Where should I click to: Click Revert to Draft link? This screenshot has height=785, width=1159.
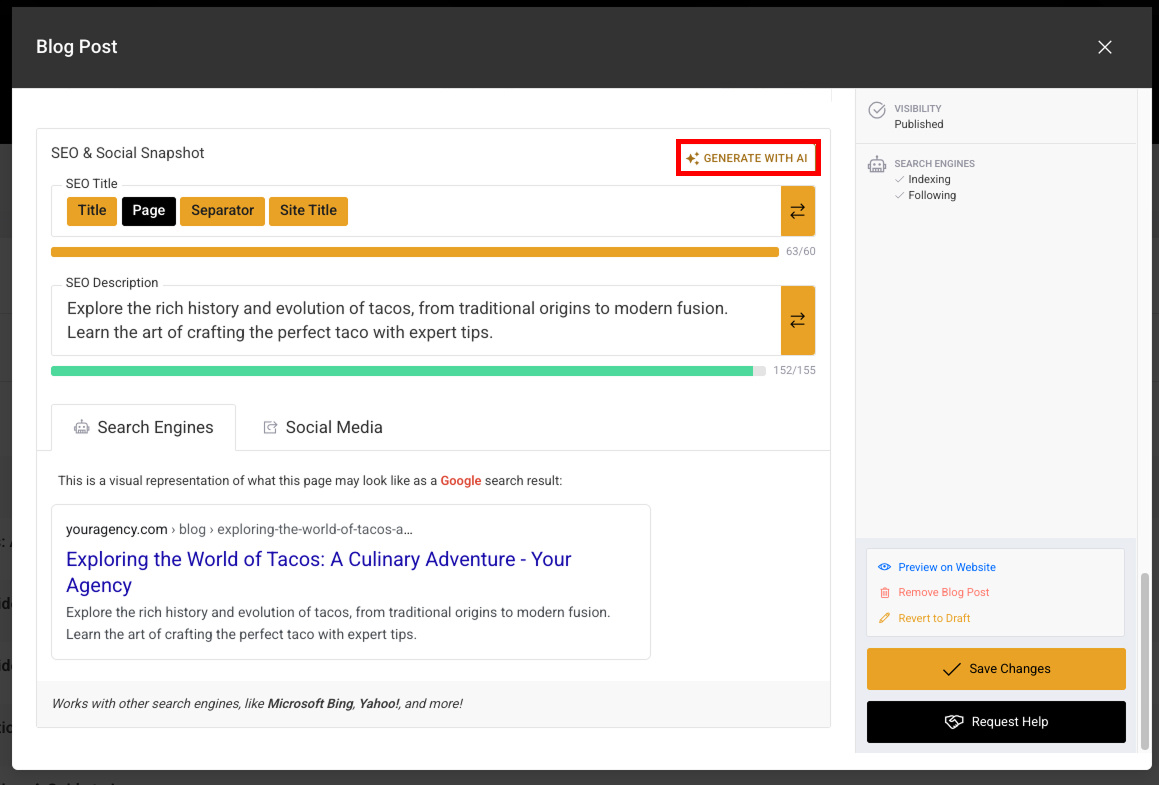pyautogui.click(x=934, y=618)
